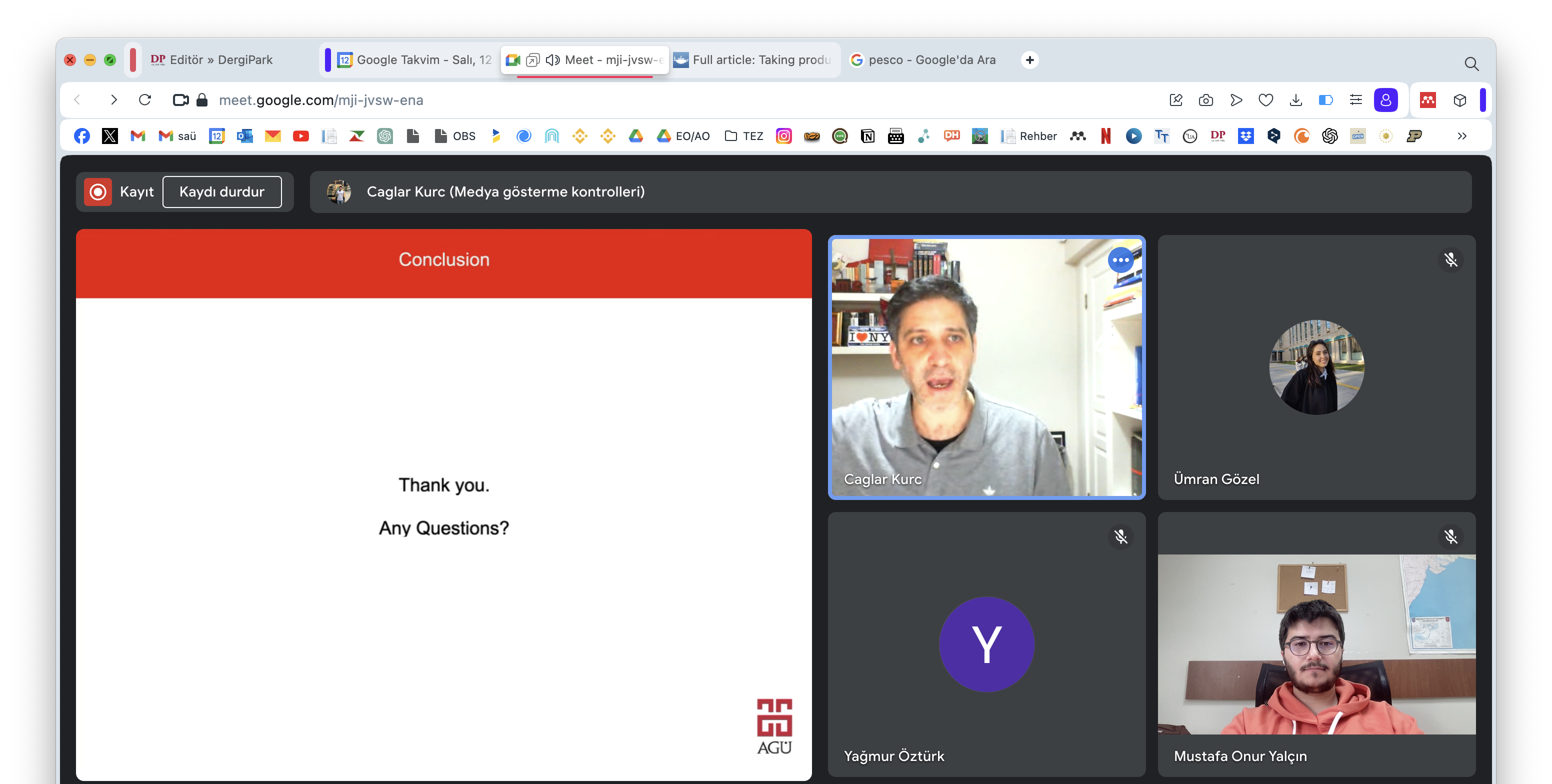Click the heart bookmark-page icon

pos(1266,100)
